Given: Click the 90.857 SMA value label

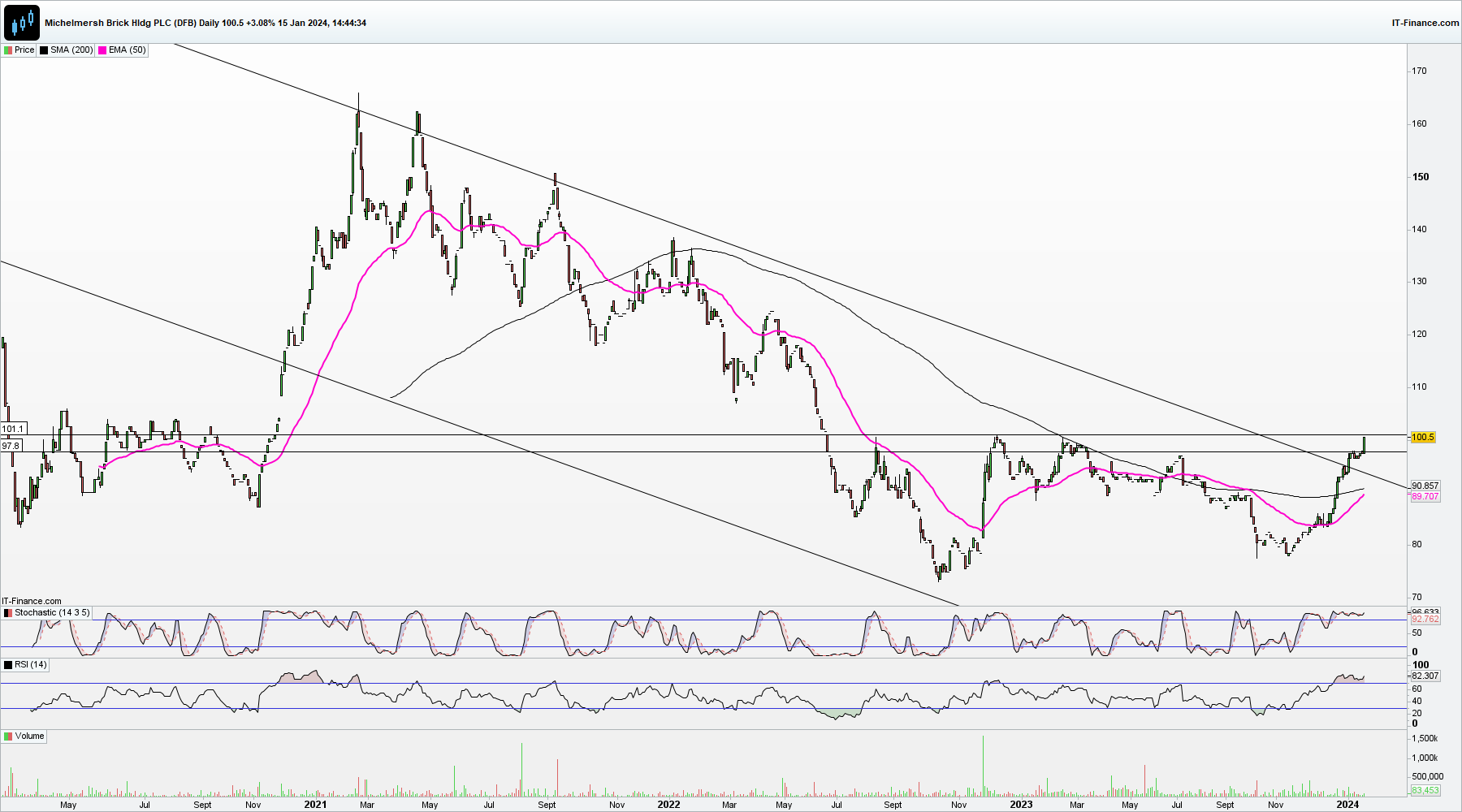Looking at the screenshot, I should coord(1425,486).
